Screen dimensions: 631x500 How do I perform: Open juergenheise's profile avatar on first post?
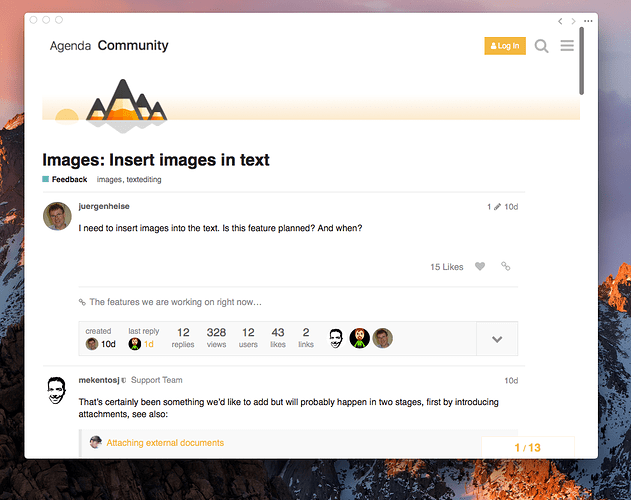point(57,216)
